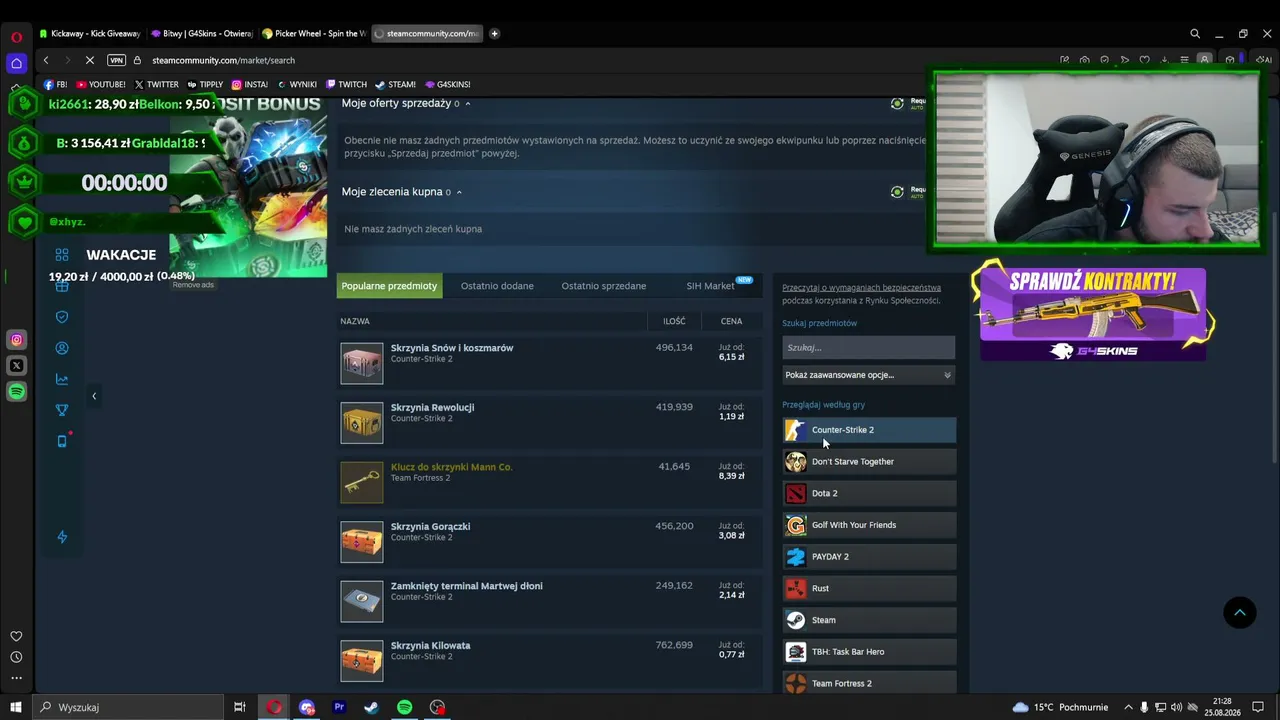Switch to the Picker Wheel tab
This screenshot has height=720, width=1280.
(x=314, y=33)
